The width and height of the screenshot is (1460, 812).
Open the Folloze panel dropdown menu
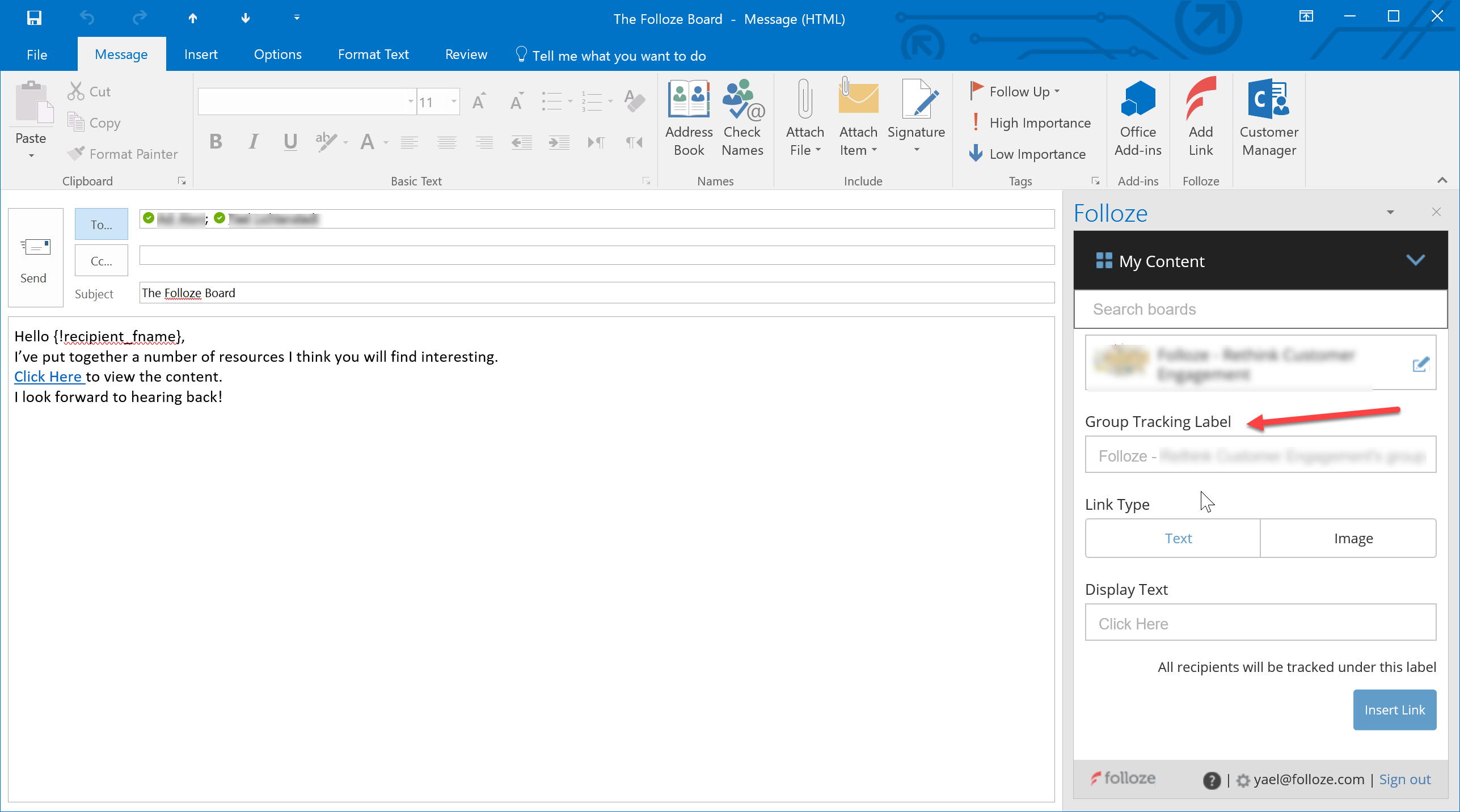(1390, 213)
